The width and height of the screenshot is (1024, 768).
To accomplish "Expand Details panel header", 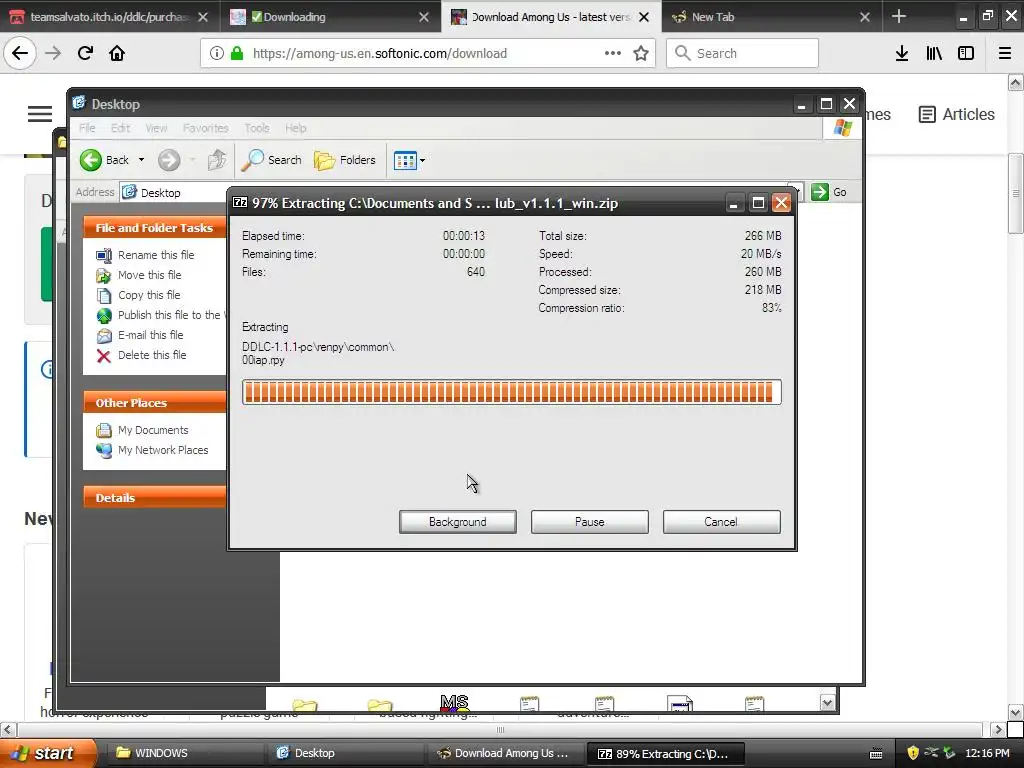I will tap(155, 498).
